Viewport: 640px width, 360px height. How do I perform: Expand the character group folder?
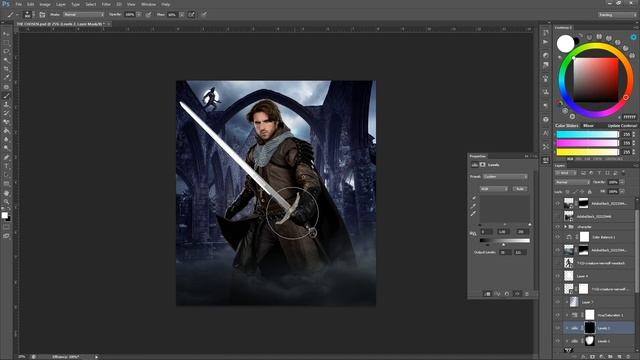pyautogui.click(x=566, y=227)
